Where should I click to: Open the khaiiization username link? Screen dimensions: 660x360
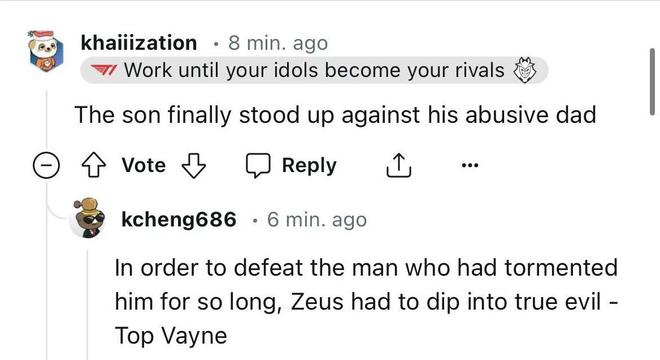coord(139,43)
